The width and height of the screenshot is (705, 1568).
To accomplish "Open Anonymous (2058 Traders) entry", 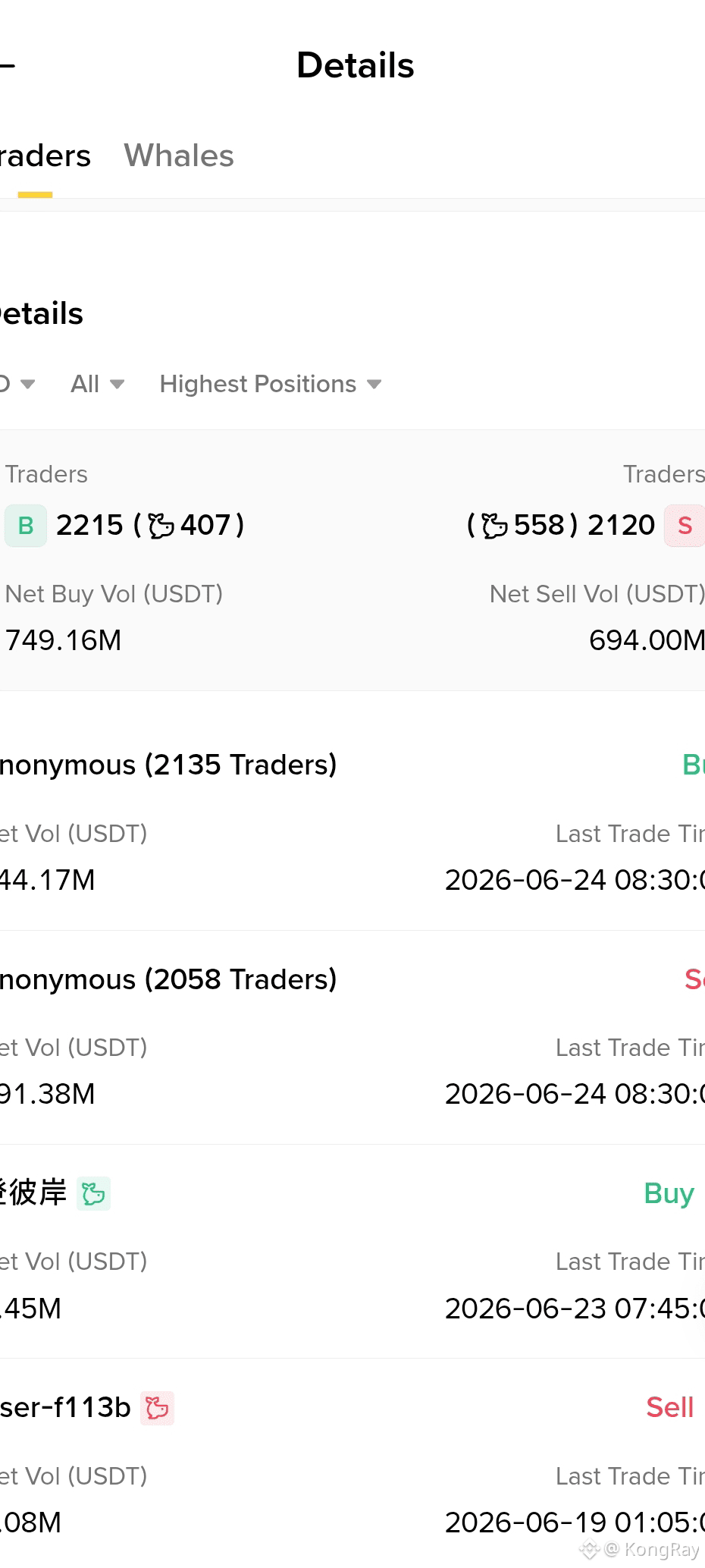I will click(352, 1038).
